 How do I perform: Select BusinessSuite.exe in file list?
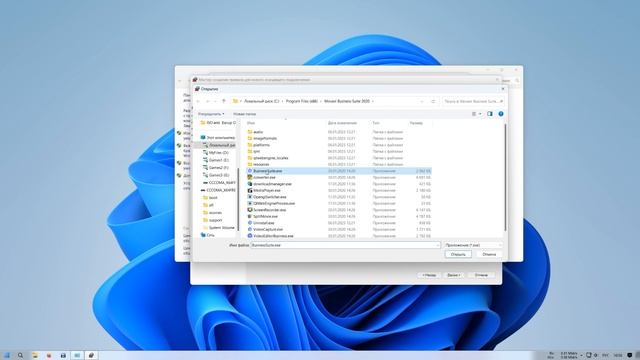point(339,171)
